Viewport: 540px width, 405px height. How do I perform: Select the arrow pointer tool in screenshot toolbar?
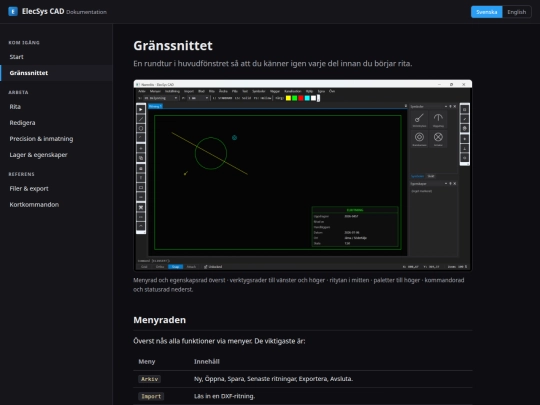pyautogui.click(x=141, y=110)
